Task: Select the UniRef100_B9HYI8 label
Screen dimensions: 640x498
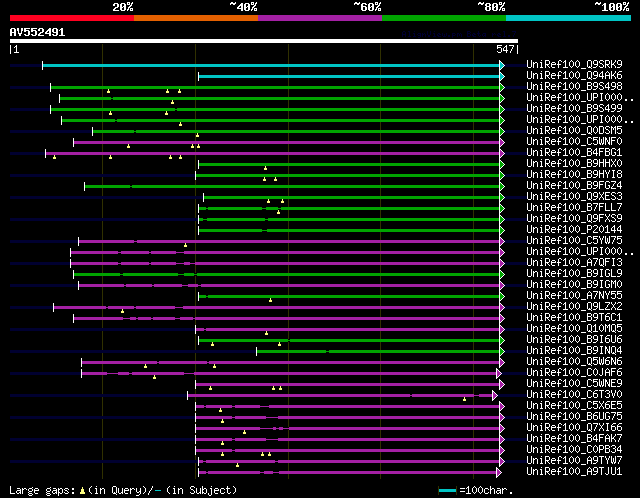Action: 574,175
